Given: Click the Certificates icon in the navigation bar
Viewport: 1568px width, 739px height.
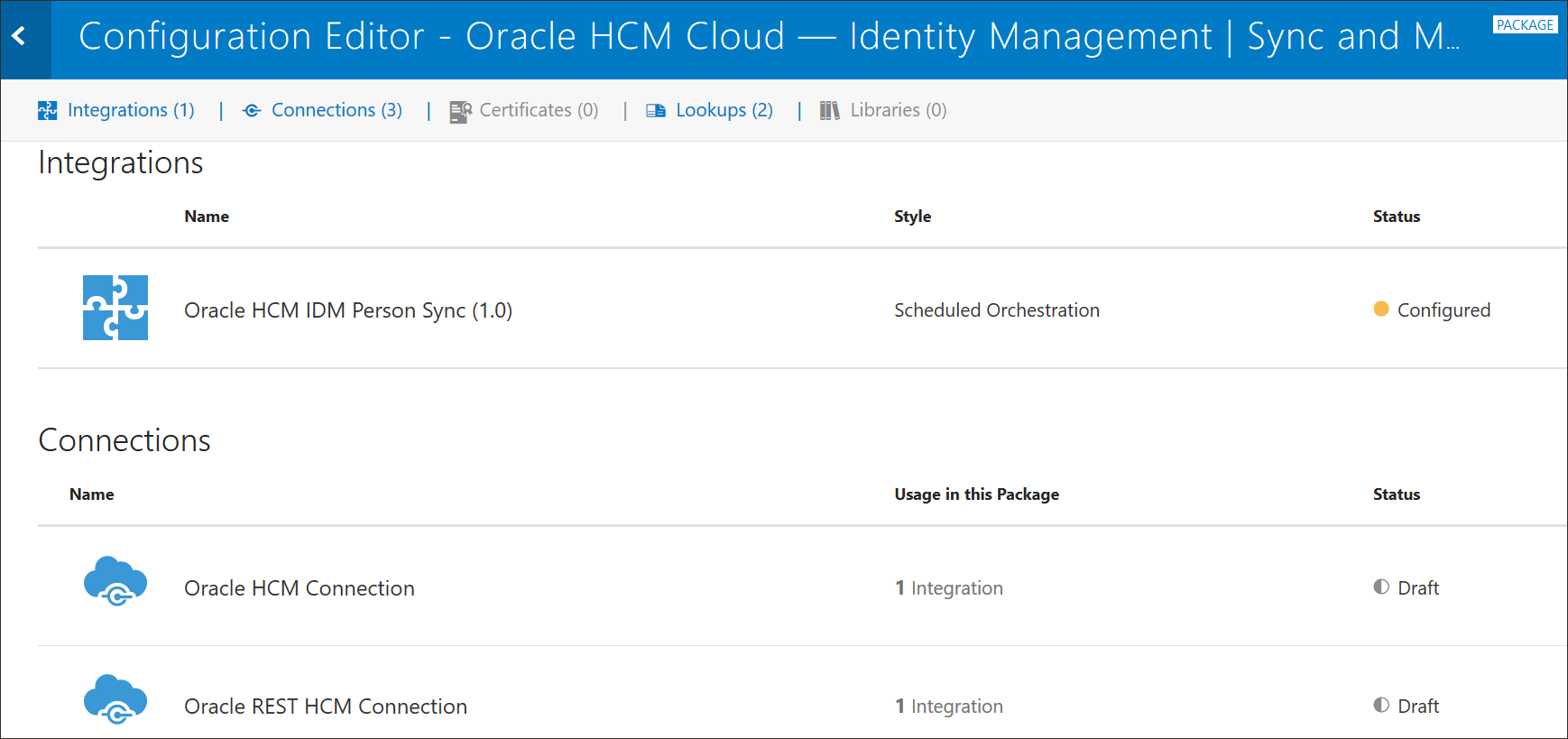Looking at the screenshot, I should [461, 111].
